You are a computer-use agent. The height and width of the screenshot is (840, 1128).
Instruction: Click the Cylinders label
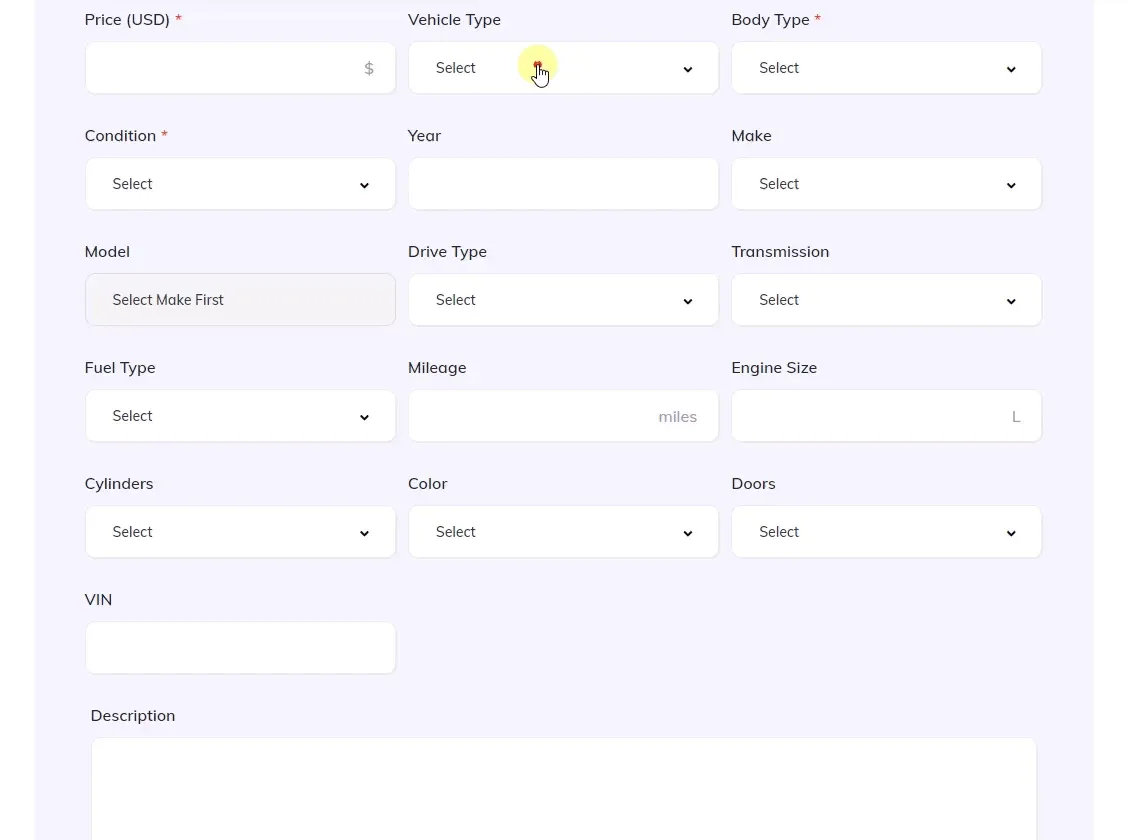[119, 483]
